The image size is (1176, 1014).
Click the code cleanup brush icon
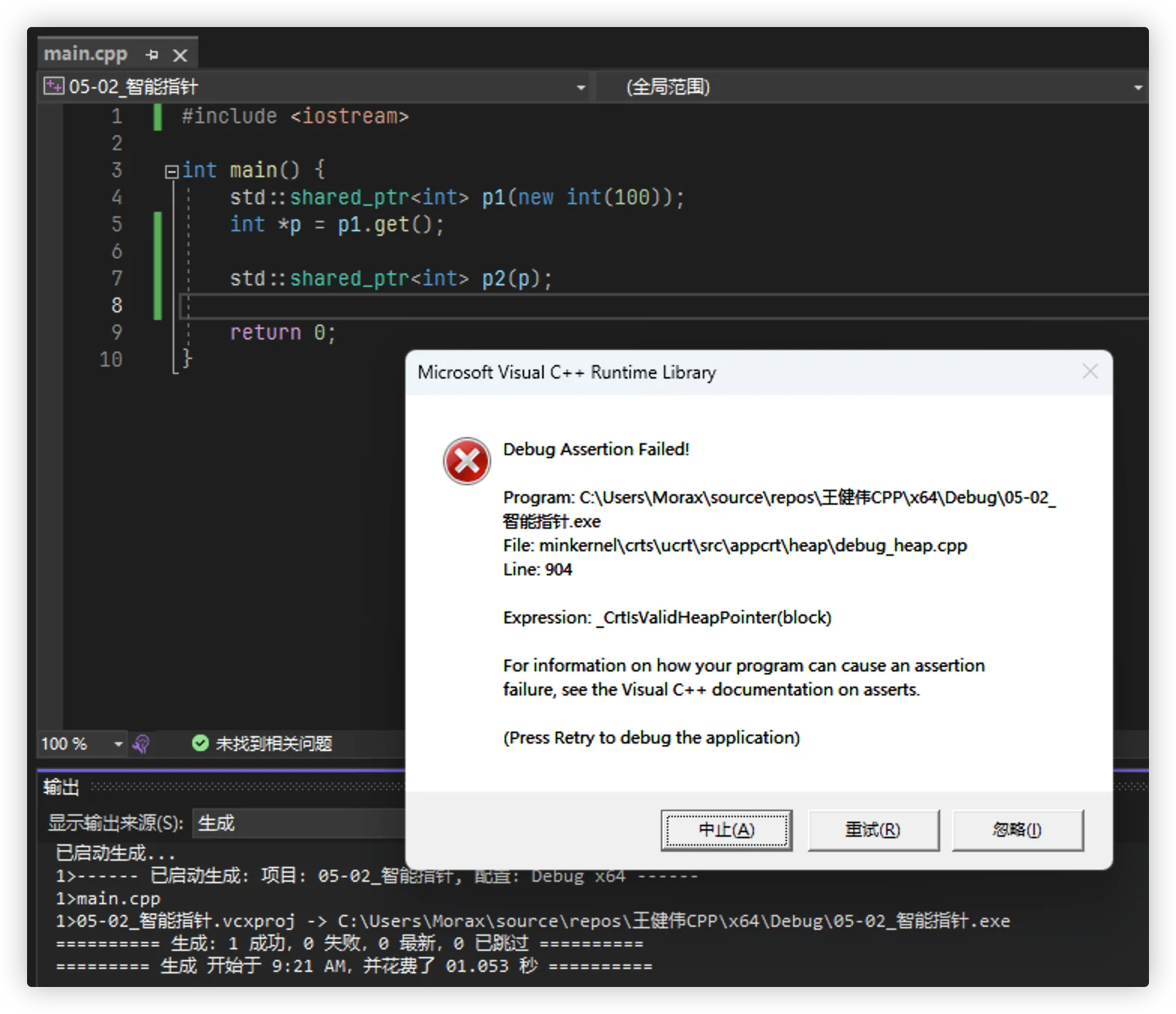coord(141,744)
